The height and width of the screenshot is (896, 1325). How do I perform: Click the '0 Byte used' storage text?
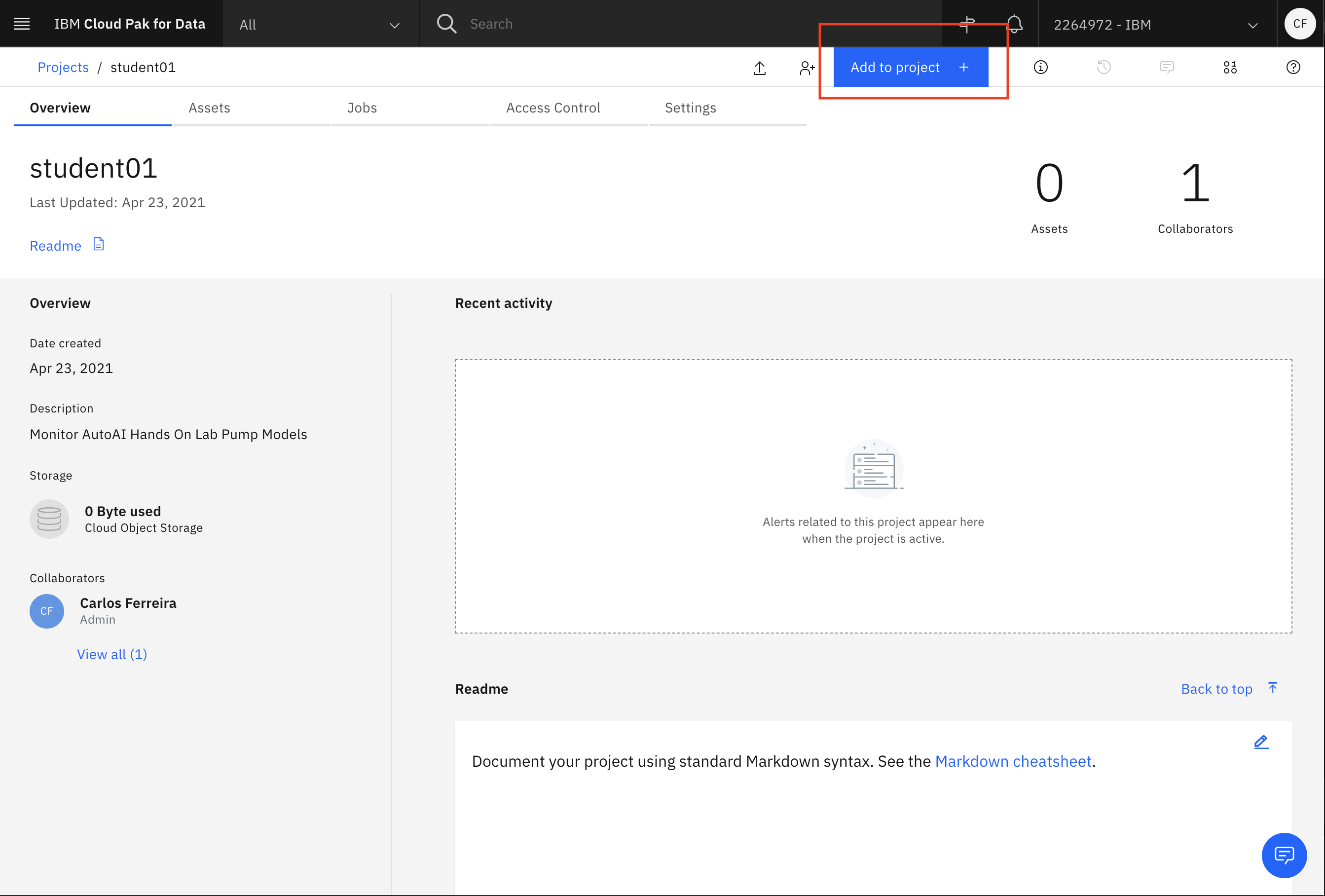click(x=122, y=511)
